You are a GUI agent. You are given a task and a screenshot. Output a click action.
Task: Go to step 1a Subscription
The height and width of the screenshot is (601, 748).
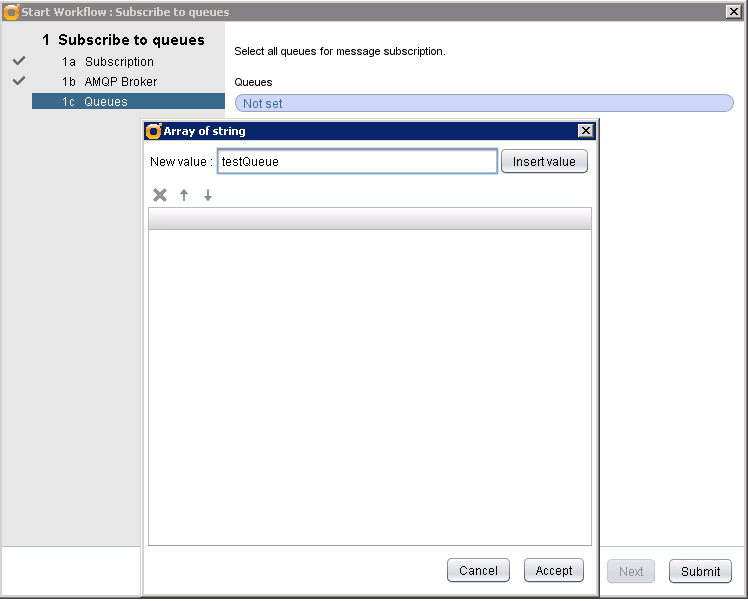119,62
